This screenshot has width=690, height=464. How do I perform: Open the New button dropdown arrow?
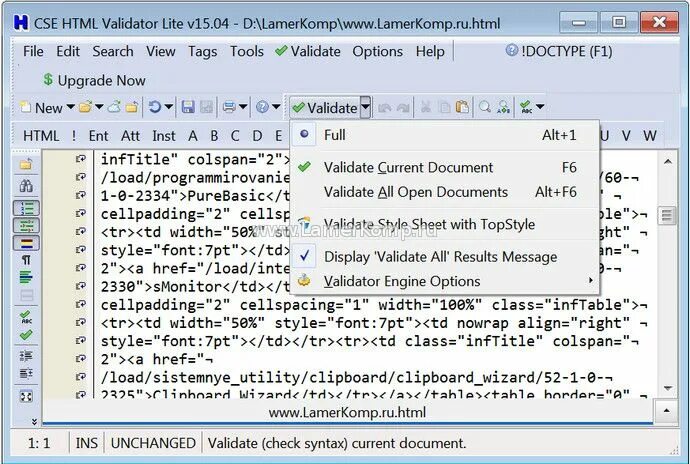(x=70, y=107)
